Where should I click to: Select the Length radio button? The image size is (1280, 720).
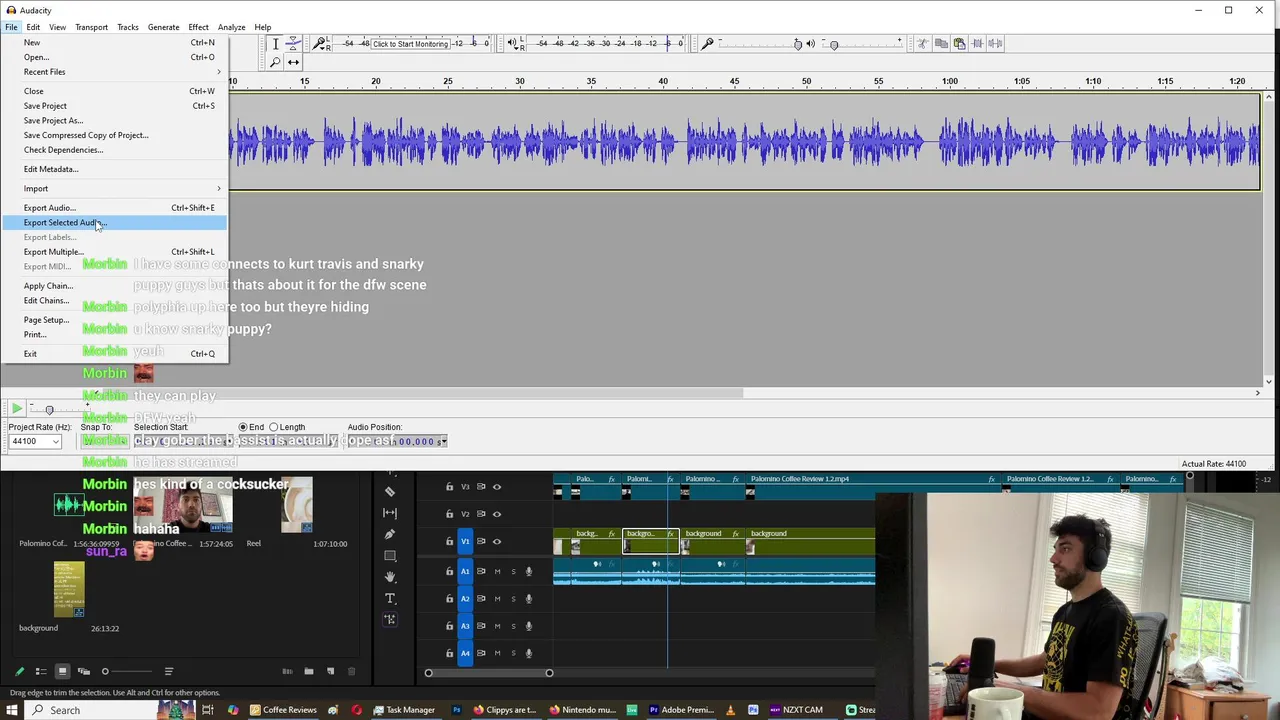(x=273, y=427)
